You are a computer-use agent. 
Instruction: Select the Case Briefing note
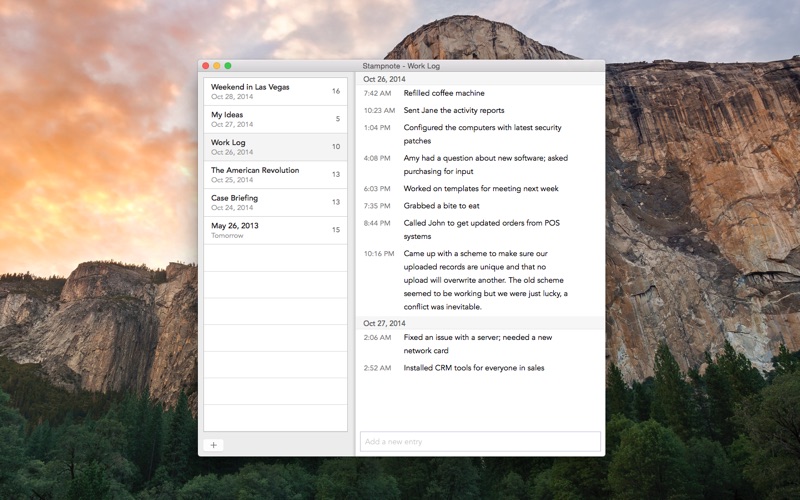(x=276, y=203)
